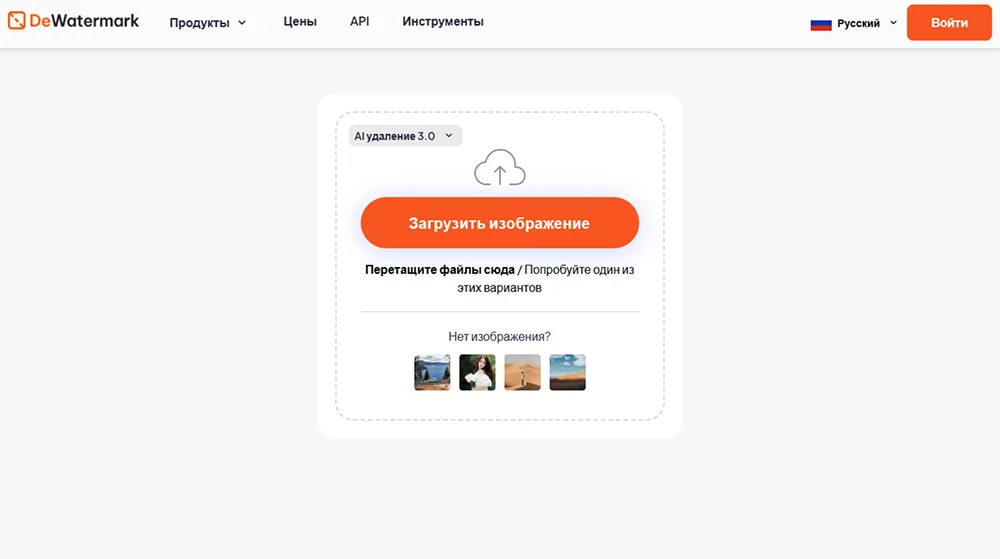Open the Инструменты menu item

[x=443, y=22]
